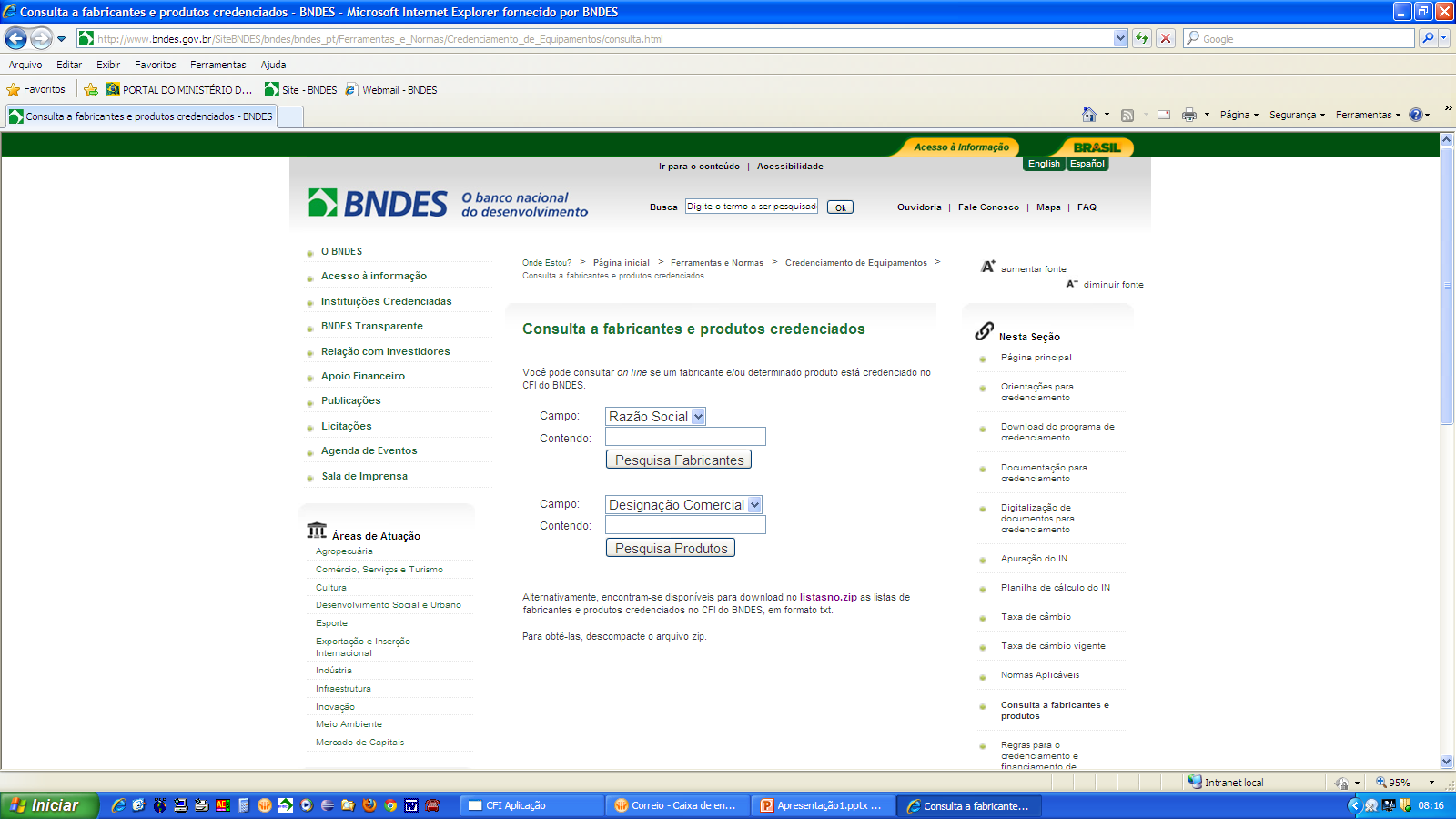Click the BNDES logo

click(x=378, y=203)
